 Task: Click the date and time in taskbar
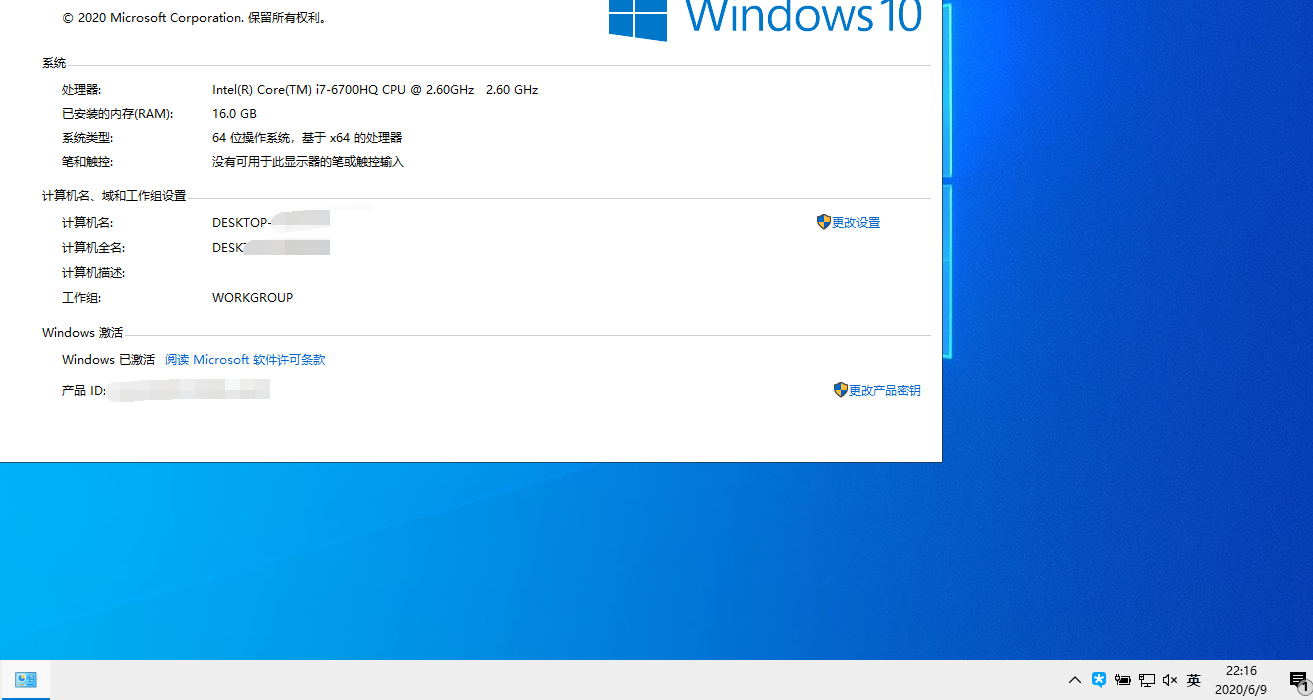[x=1240, y=679]
